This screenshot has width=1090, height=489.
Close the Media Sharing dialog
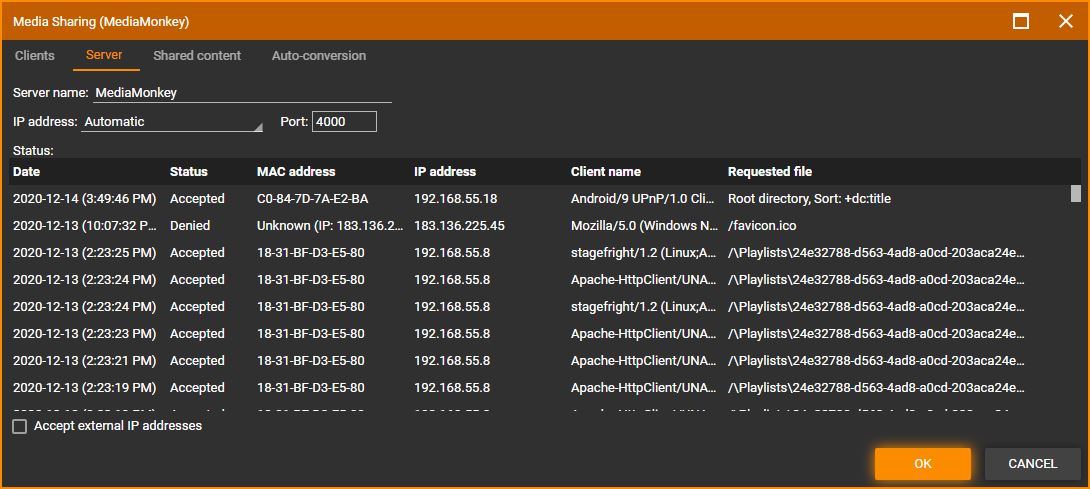(1065, 22)
